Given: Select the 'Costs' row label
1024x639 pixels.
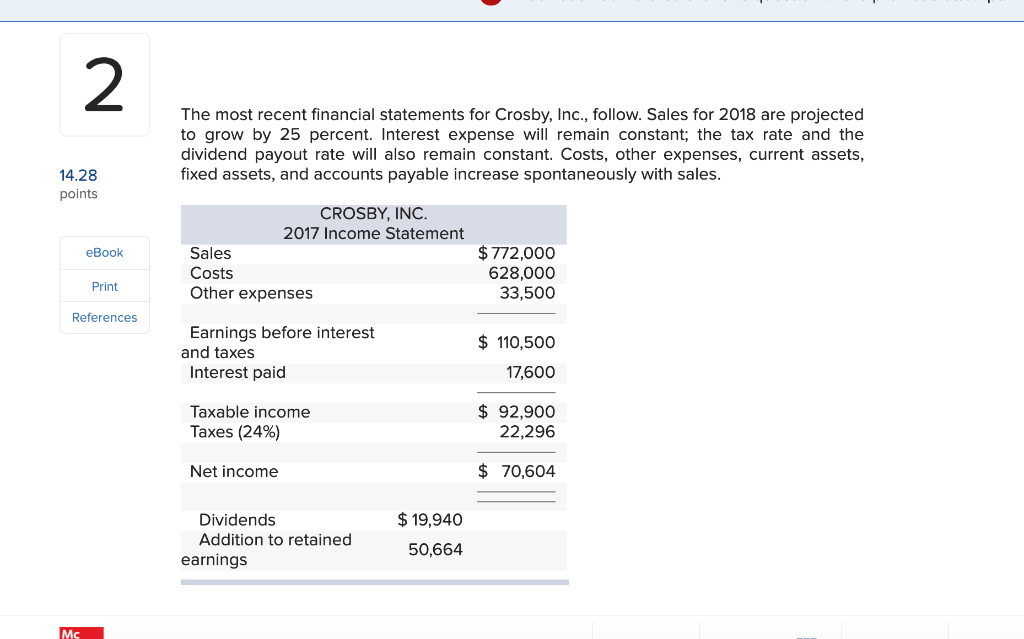Looking at the screenshot, I should pos(211,273).
